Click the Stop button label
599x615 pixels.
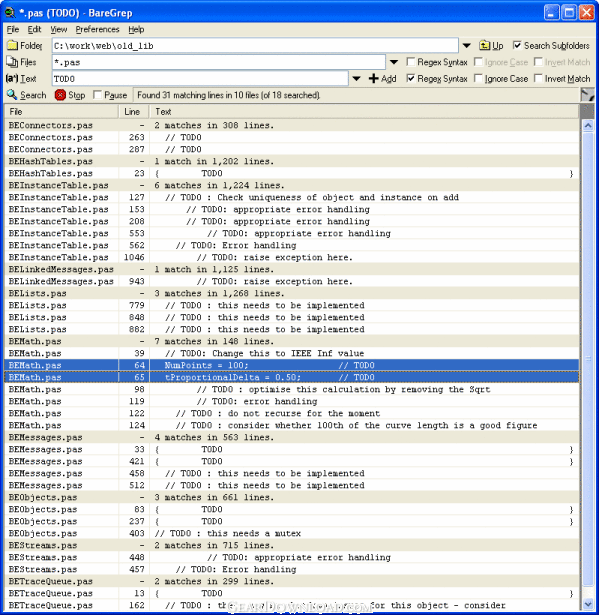(76, 95)
